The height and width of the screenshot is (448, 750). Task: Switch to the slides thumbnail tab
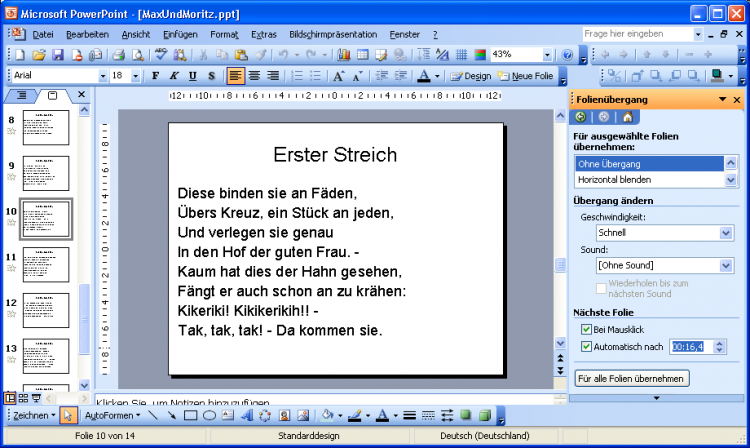[x=52, y=95]
